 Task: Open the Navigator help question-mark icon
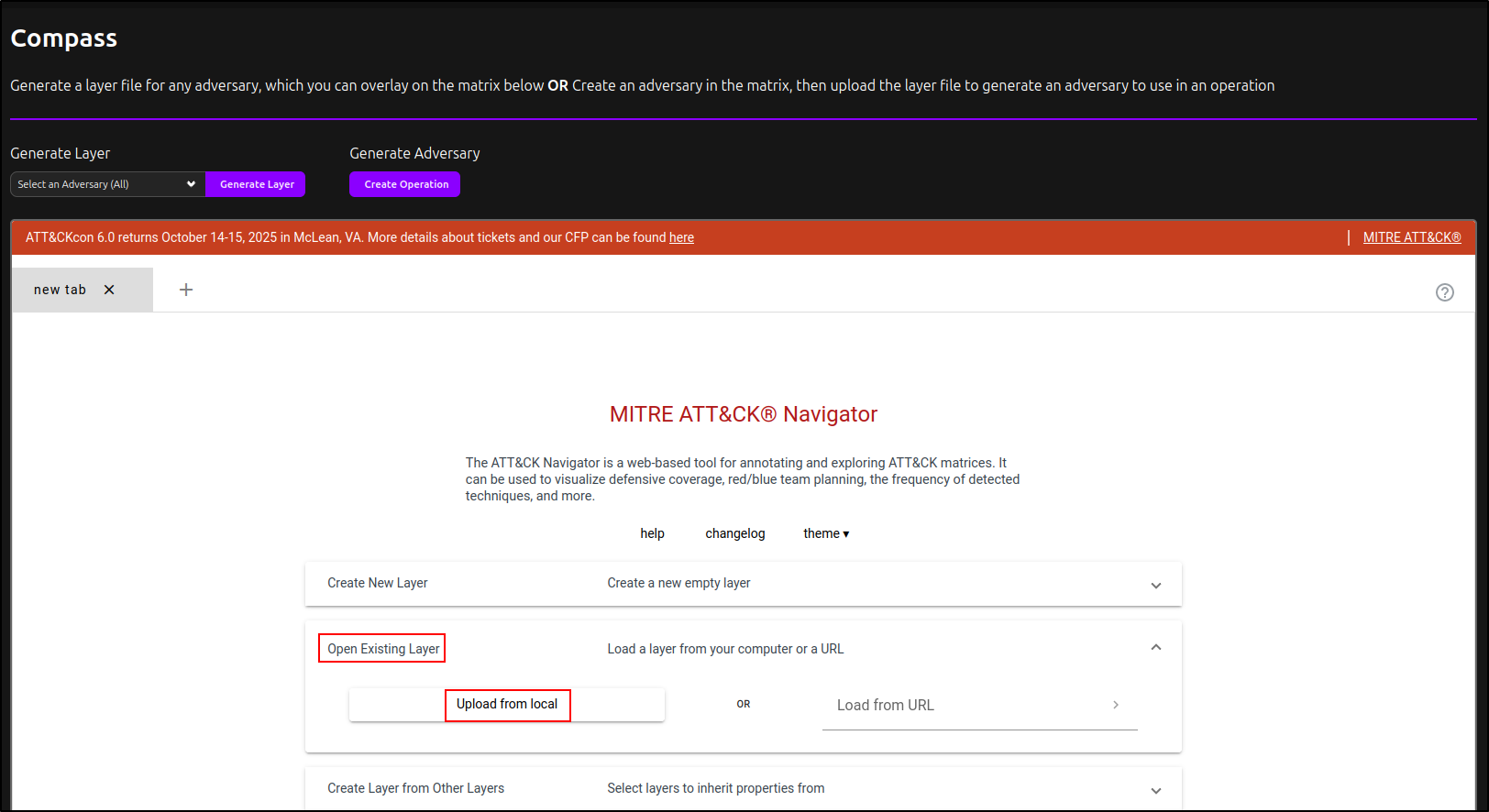(1444, 292)
